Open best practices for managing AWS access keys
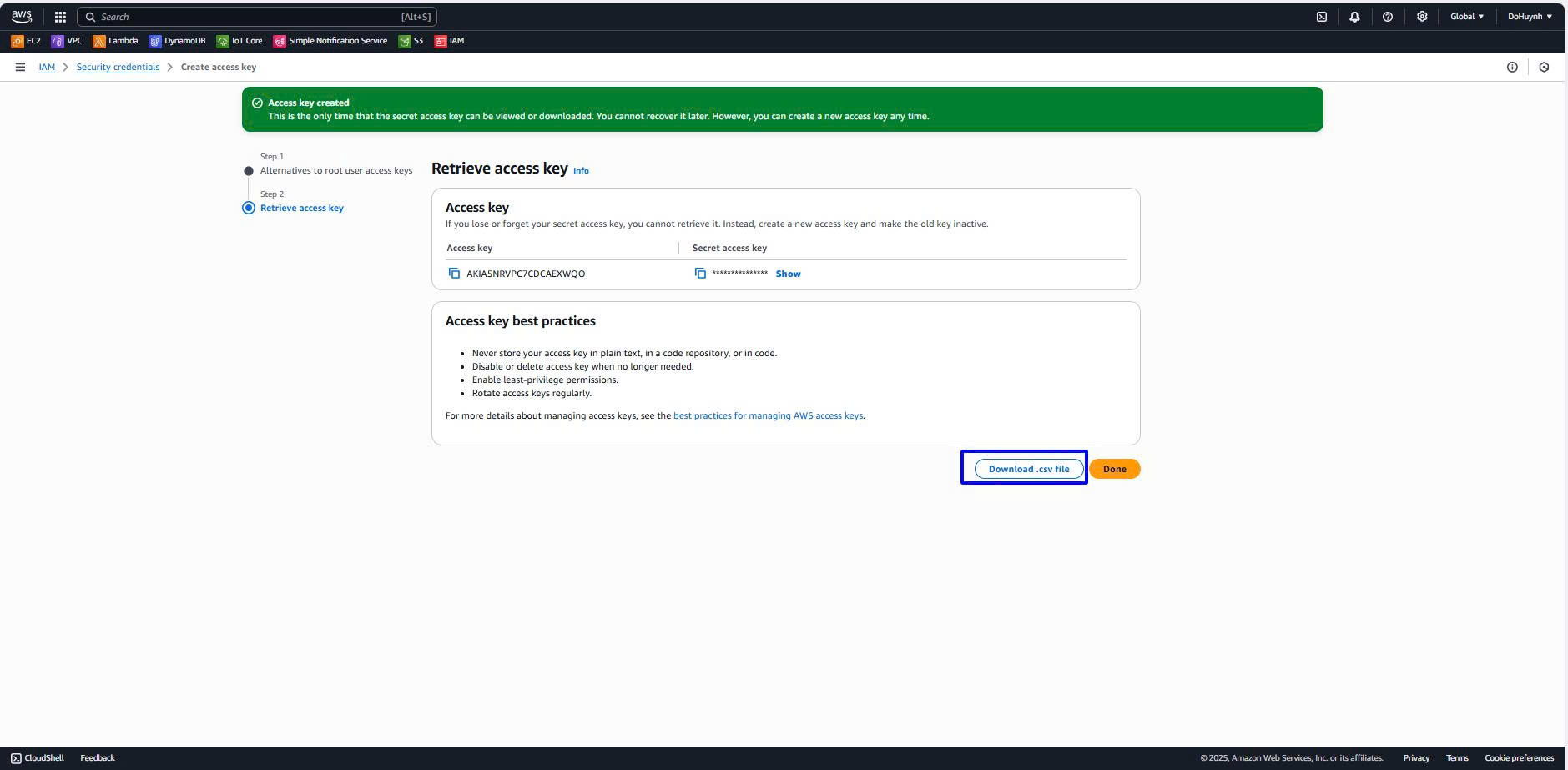Screen dimensions: 1568x770 click(768, 415)
